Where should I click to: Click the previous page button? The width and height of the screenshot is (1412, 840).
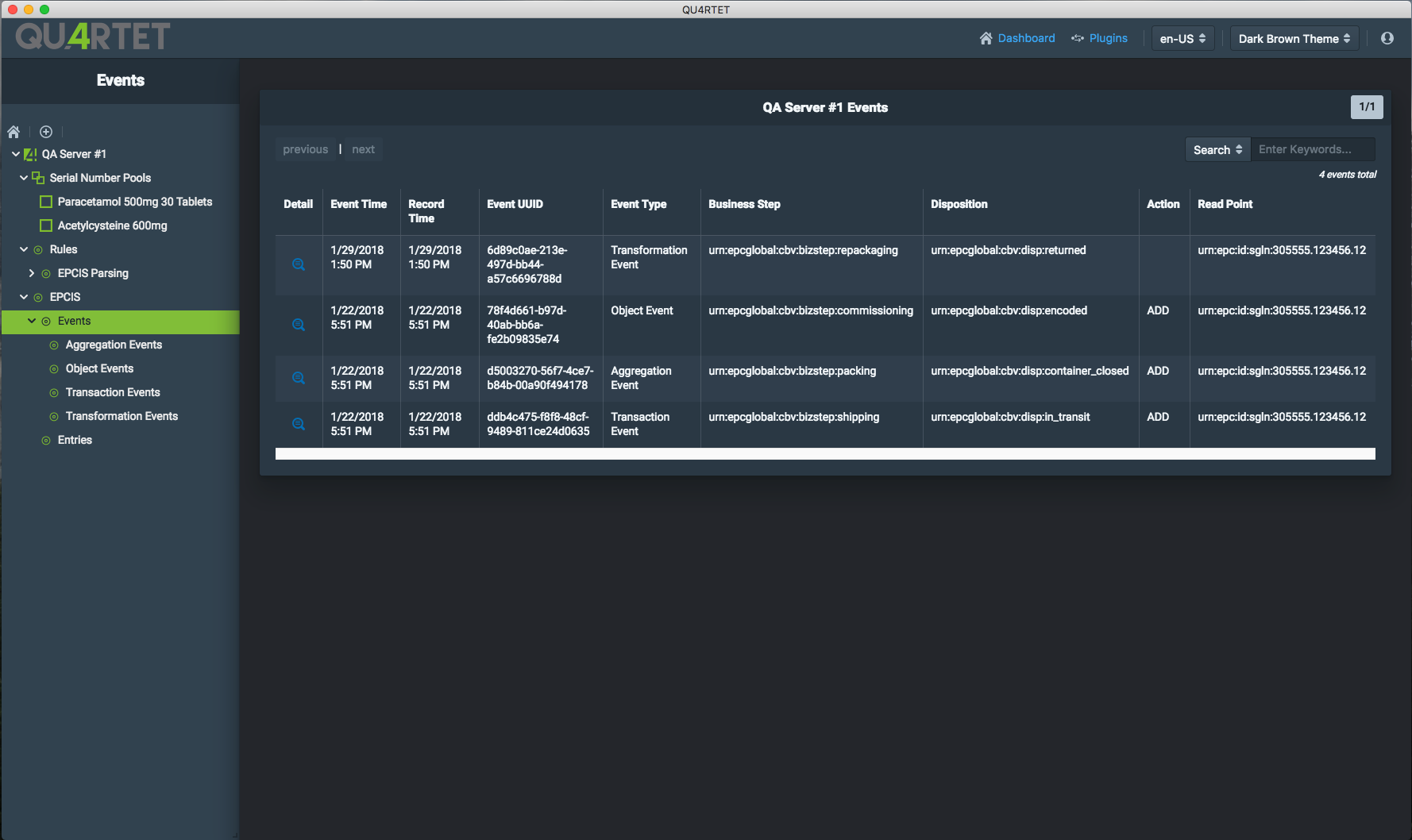click(x=305, y=149)
